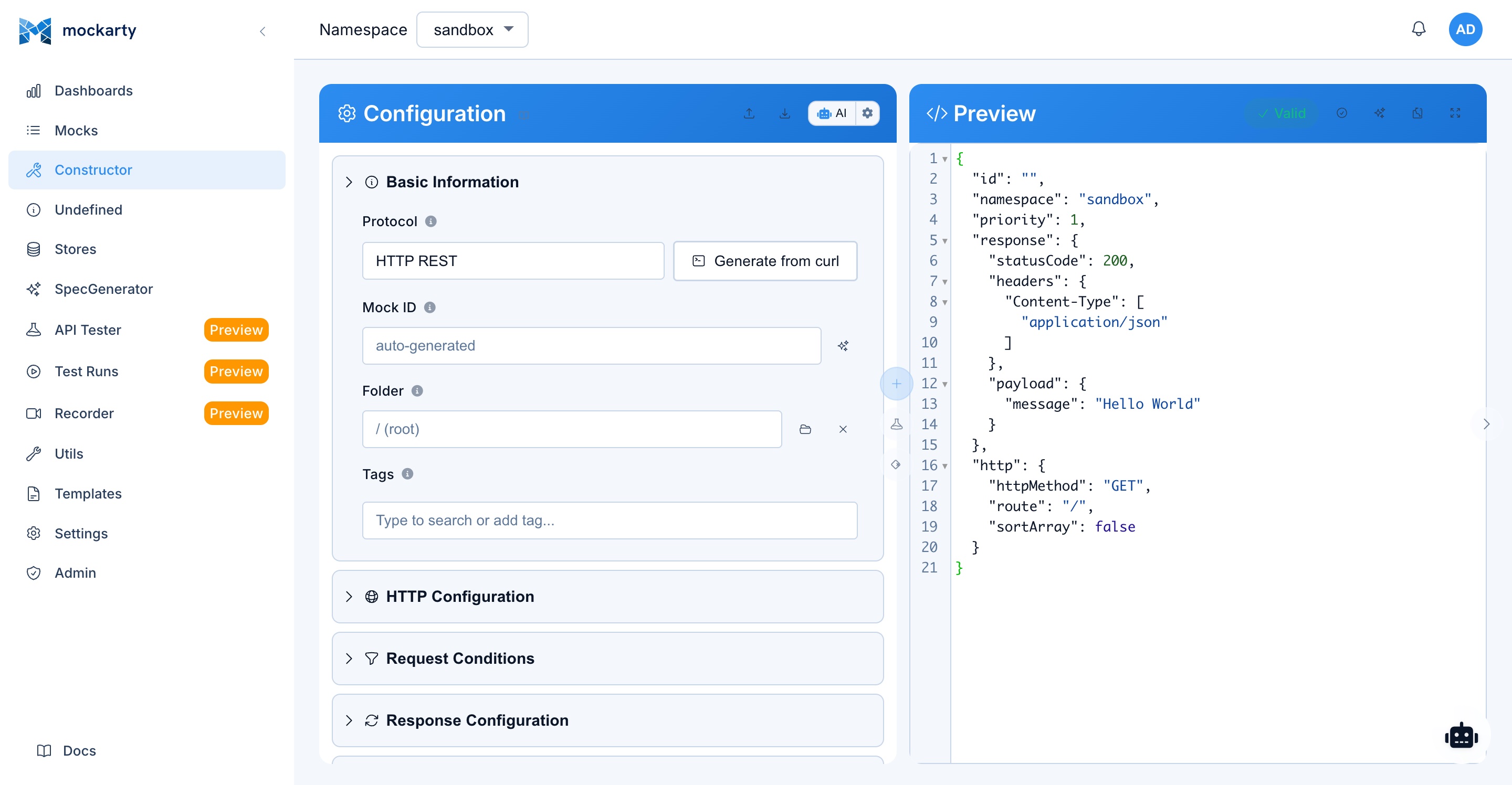This screenshot has width=1512, height=785.
Task: Open the Undefined section
Action: tap(147, 209)
